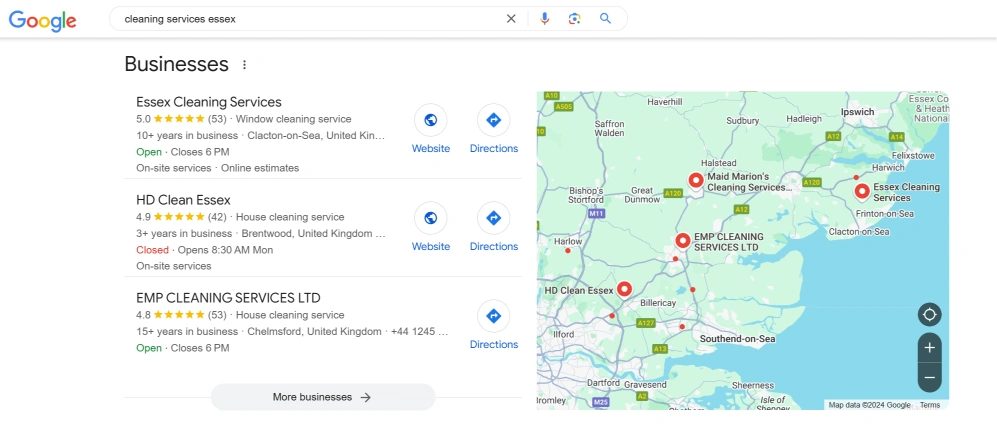Screen dimensions: 997x432
Task: Select the Maid Marion's Cleaning Services map pin
Action: tap(696, 181)
